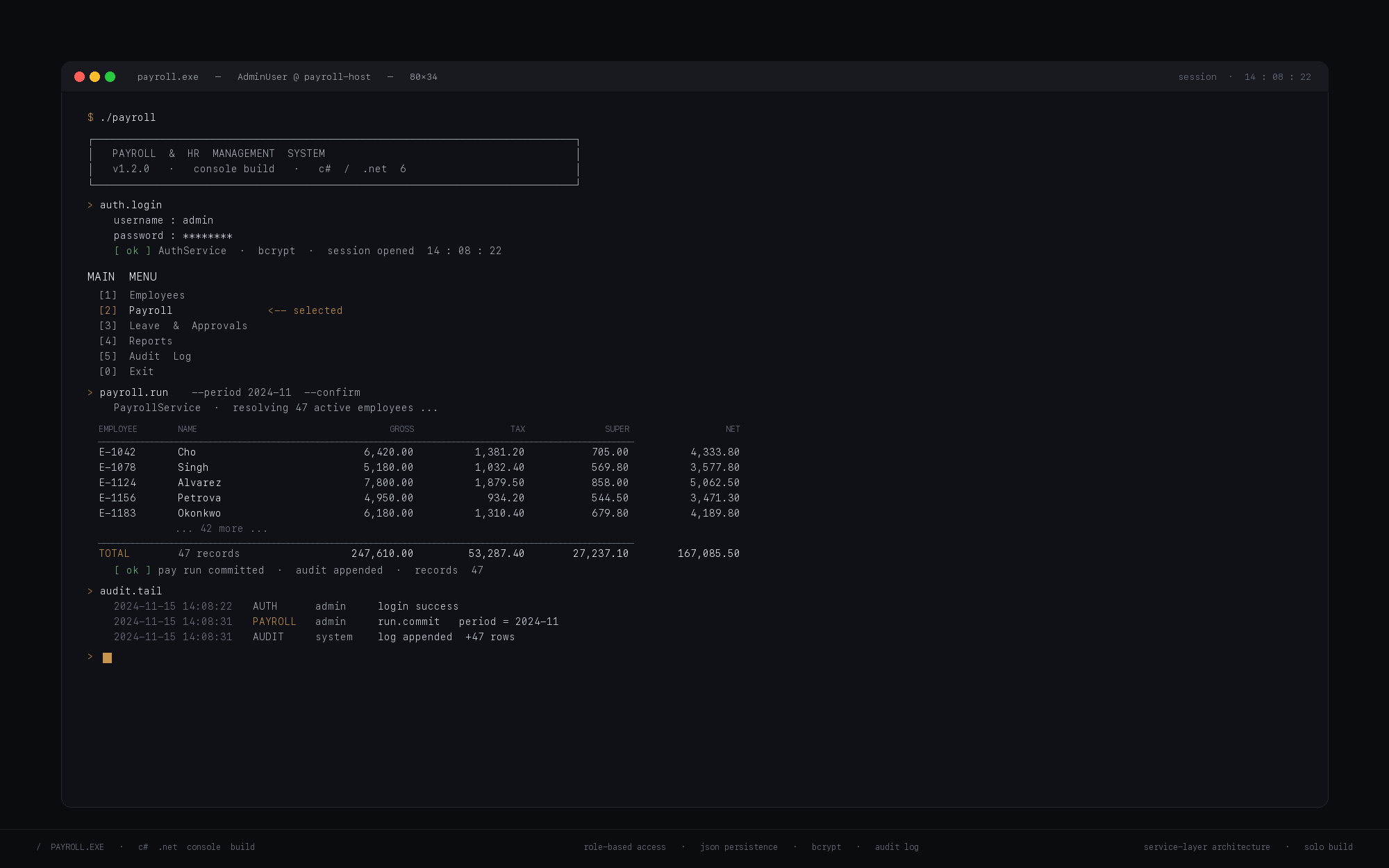The height and width of the screenshot is (868, 1389).
Task: Click the EMPLOYEE column header
Action: (118, 429)
